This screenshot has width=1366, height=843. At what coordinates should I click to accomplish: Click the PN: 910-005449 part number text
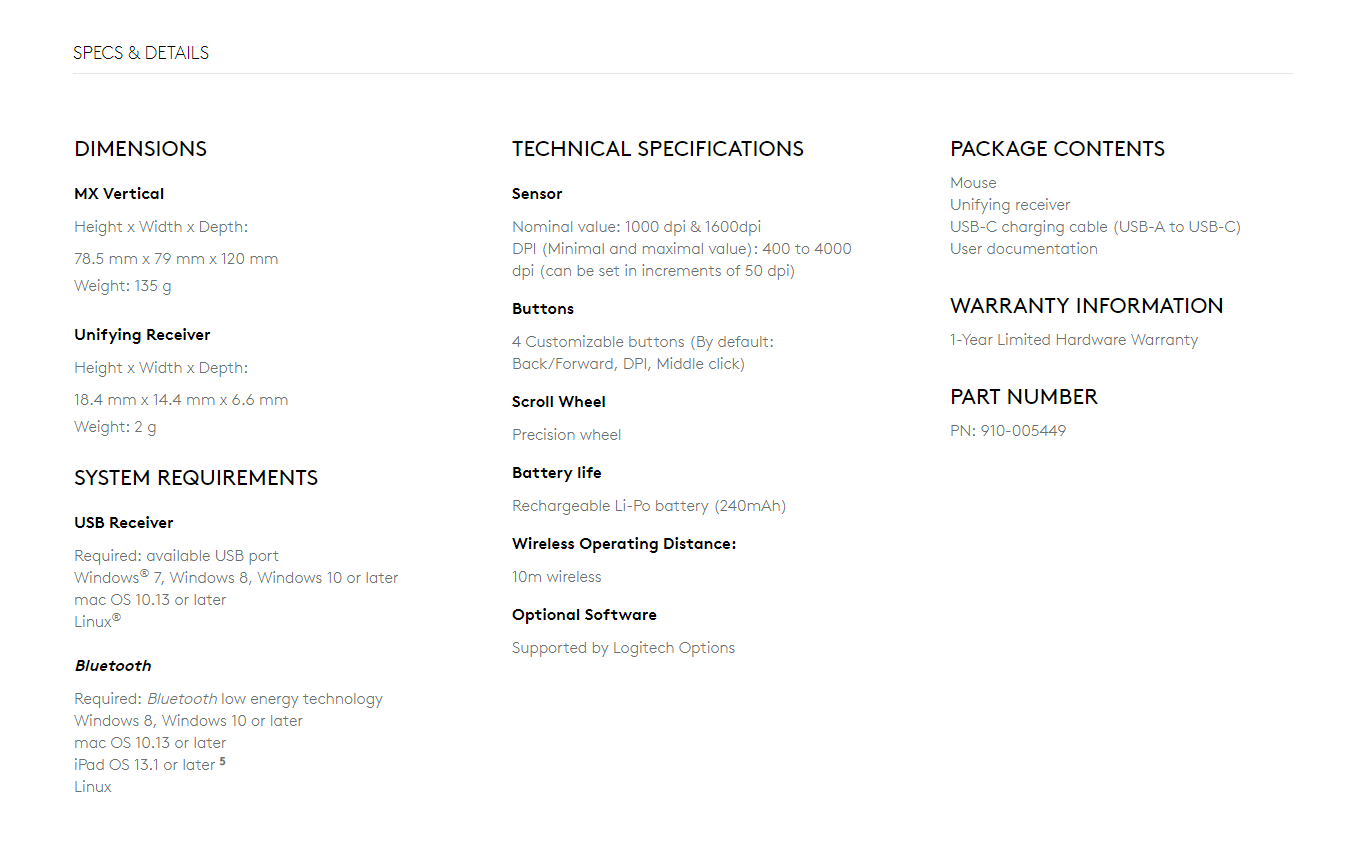point(1008,431)
